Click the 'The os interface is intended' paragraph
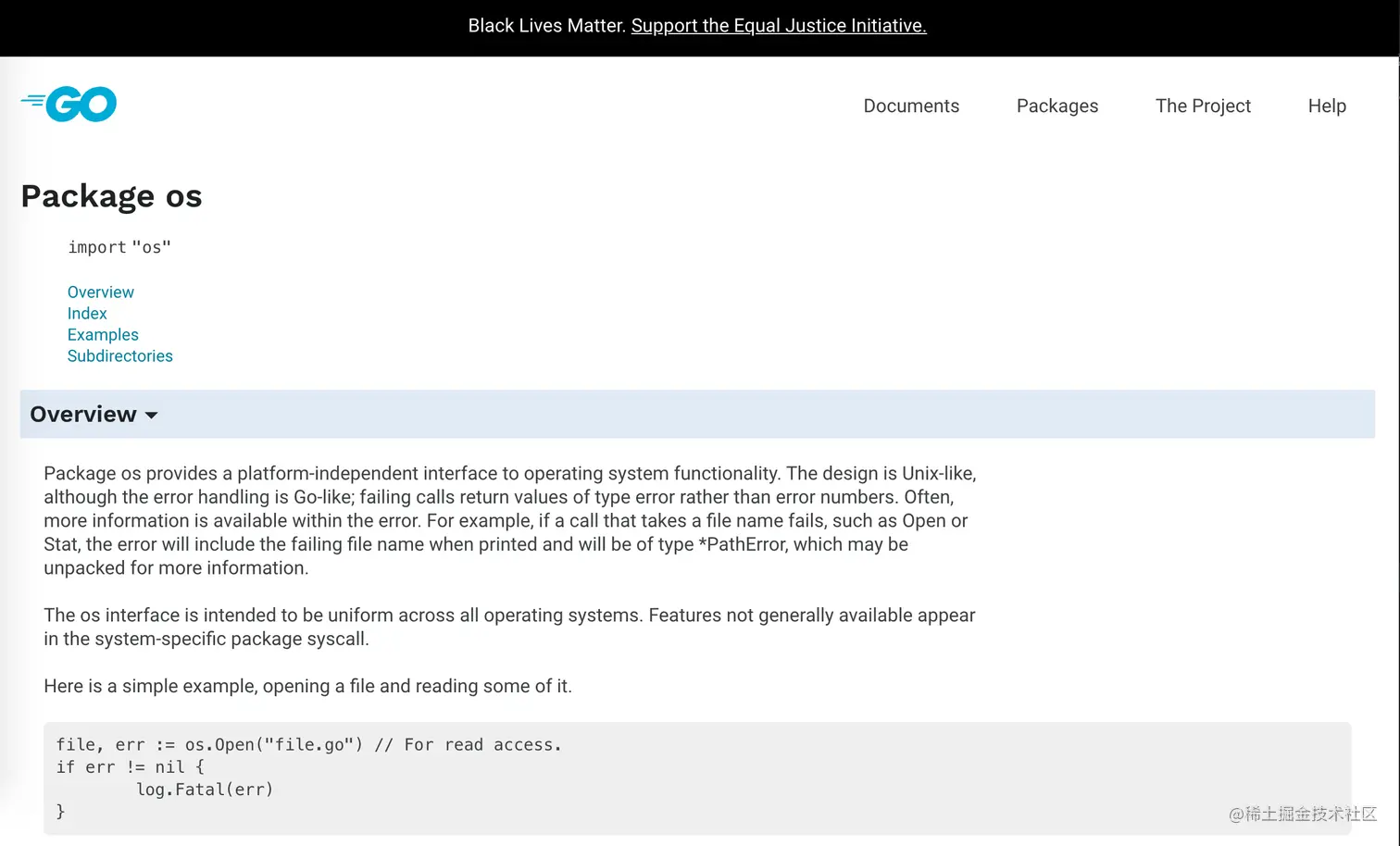This screenshot has height=846, width=1400. click(509, 627)
